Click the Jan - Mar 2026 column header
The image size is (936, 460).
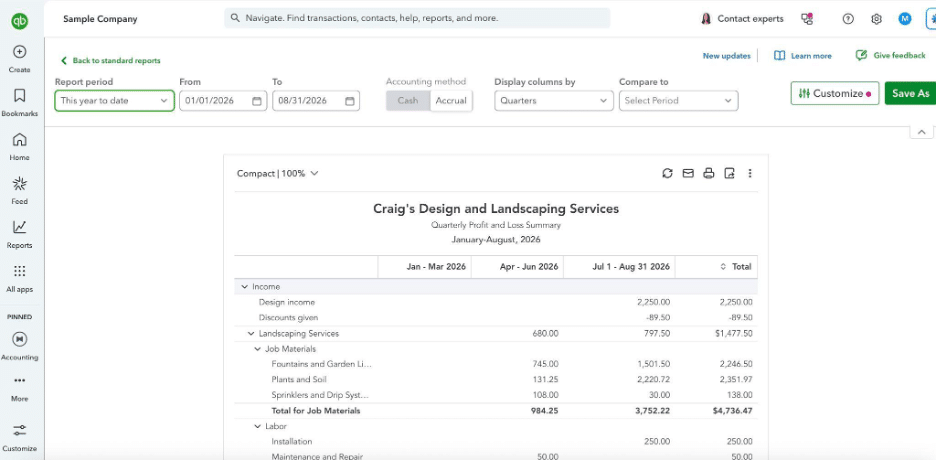click(425, 267)
